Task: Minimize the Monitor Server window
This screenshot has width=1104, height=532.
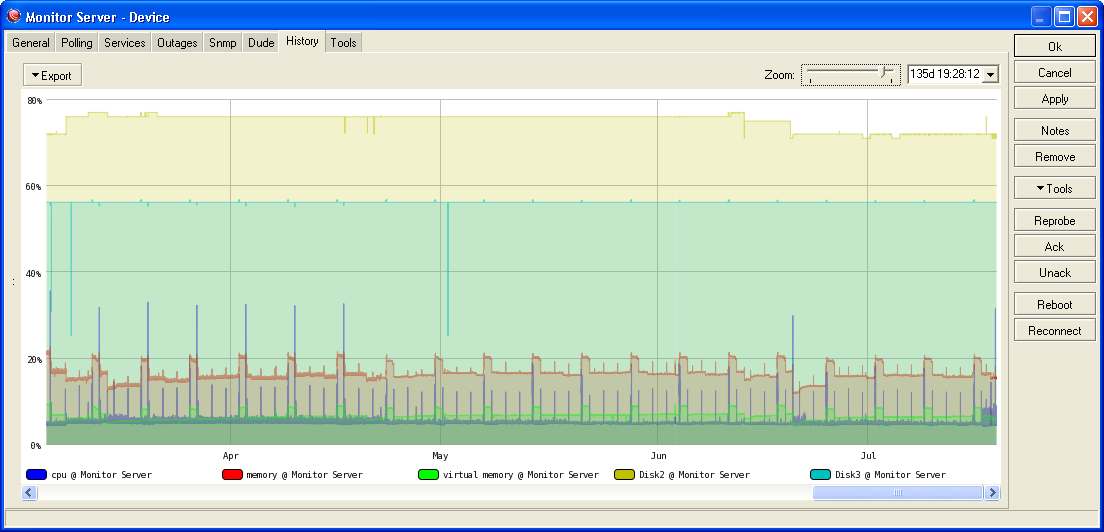Action: click(1040, 17)
